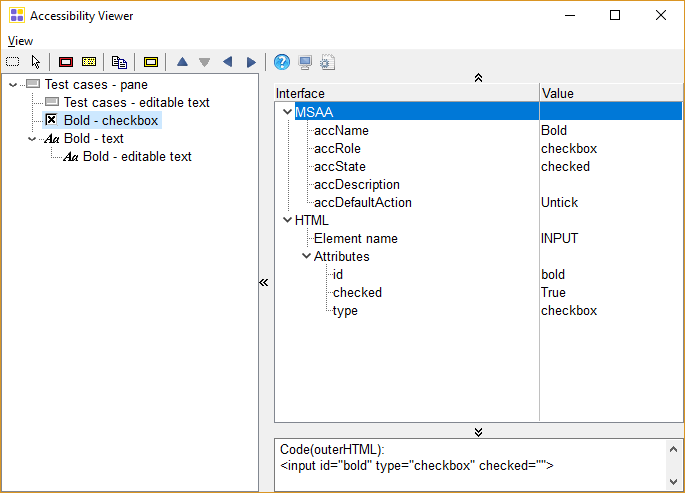Collapse the Test cases - pane node
The height and width of the screenshot is (493, 685).
point(13,85)
